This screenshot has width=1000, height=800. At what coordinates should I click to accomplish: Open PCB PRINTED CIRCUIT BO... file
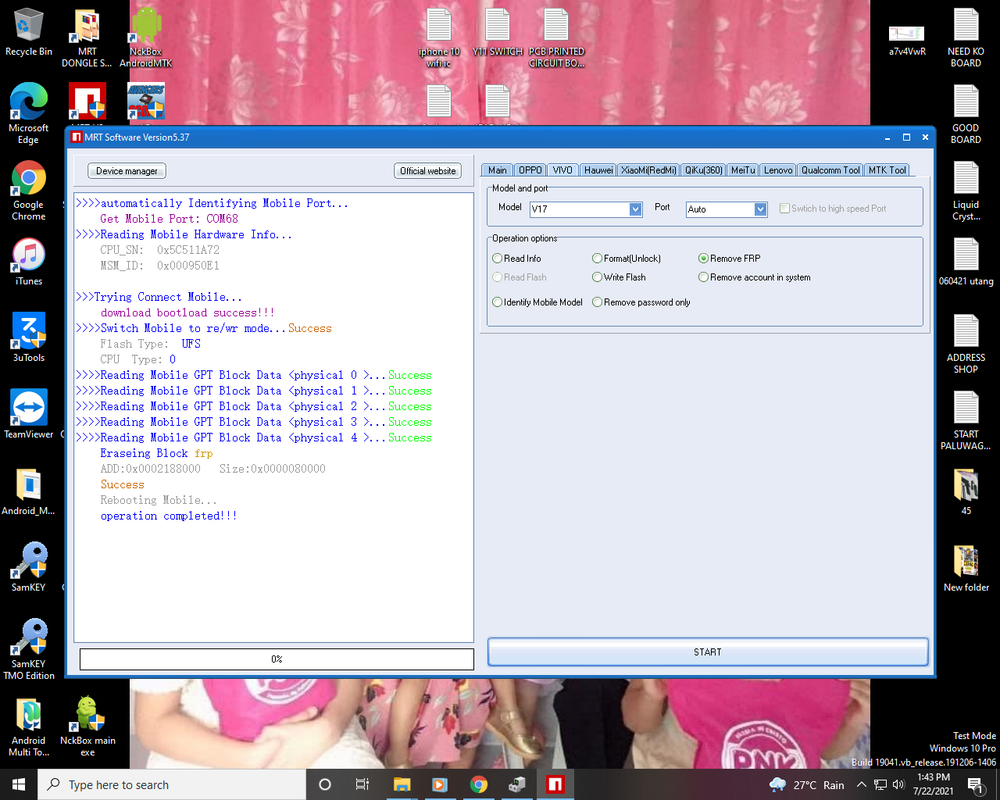[x=556, y=38]
